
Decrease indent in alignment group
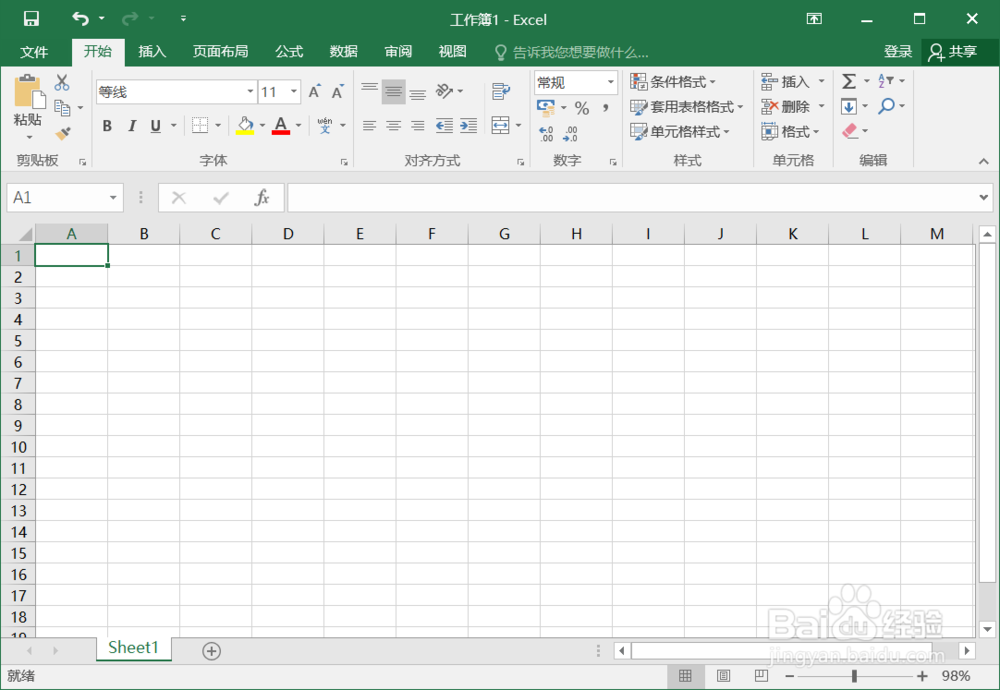(x=445, y=125)
